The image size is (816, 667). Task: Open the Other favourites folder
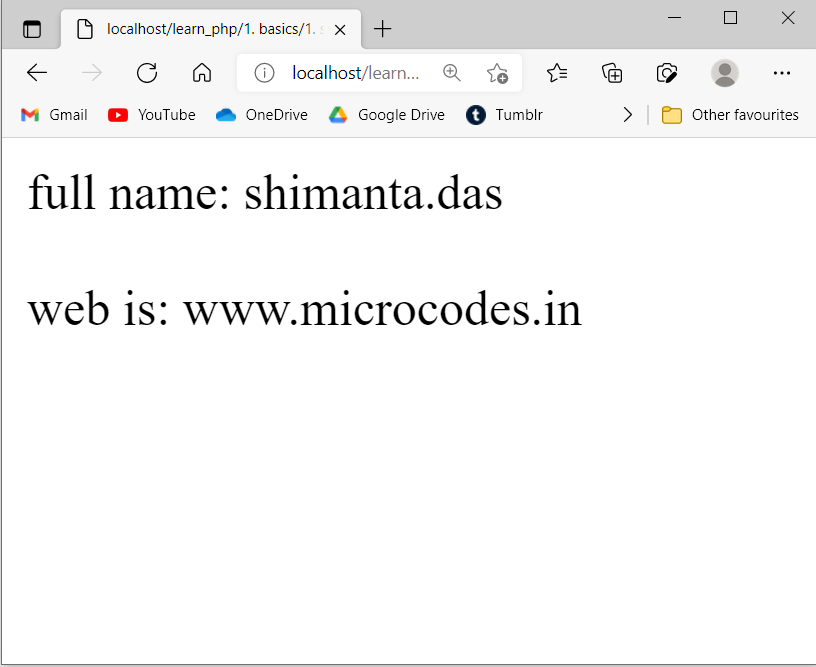coord(730,115)
